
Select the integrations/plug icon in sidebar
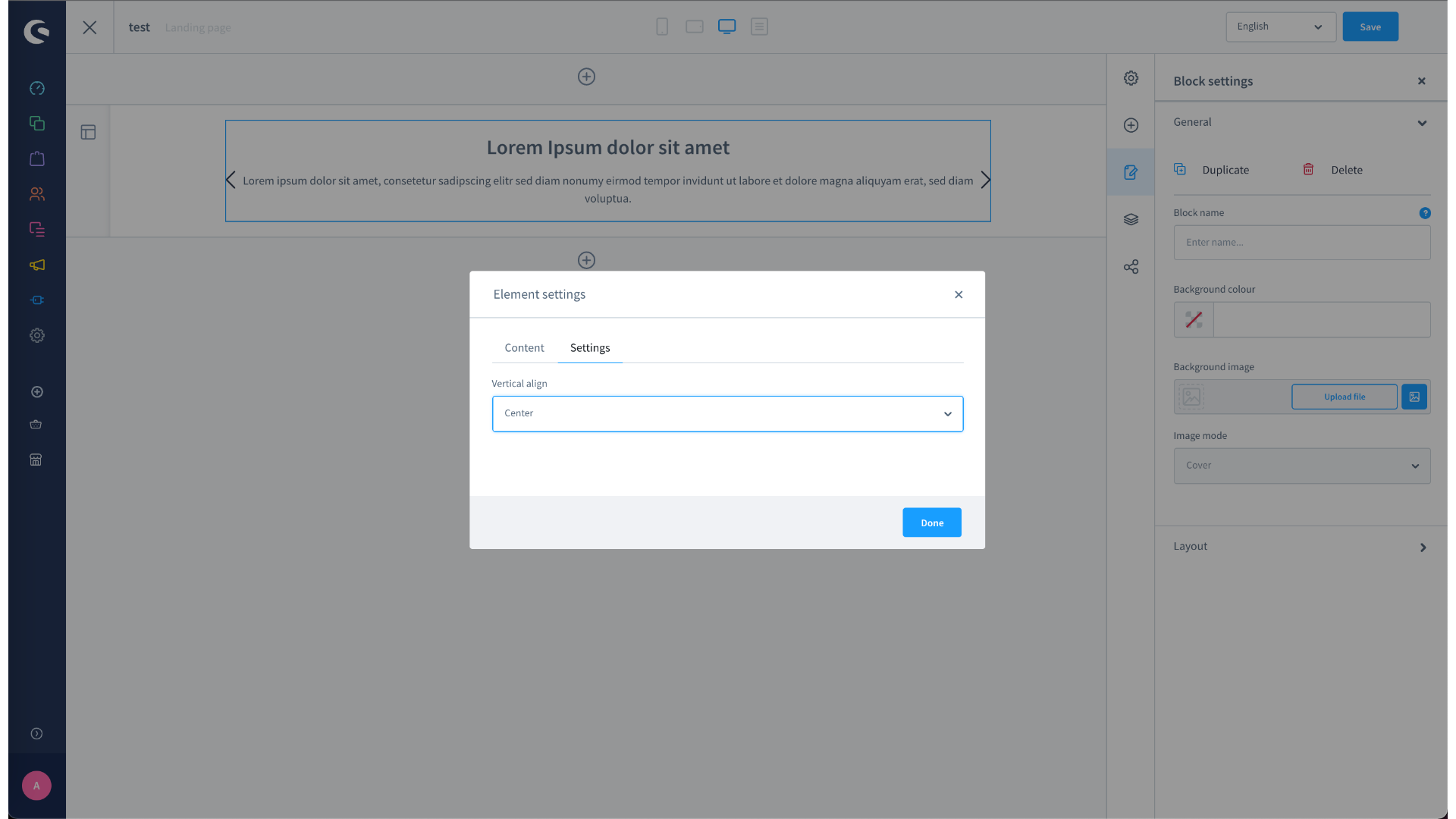click(37, 300)
